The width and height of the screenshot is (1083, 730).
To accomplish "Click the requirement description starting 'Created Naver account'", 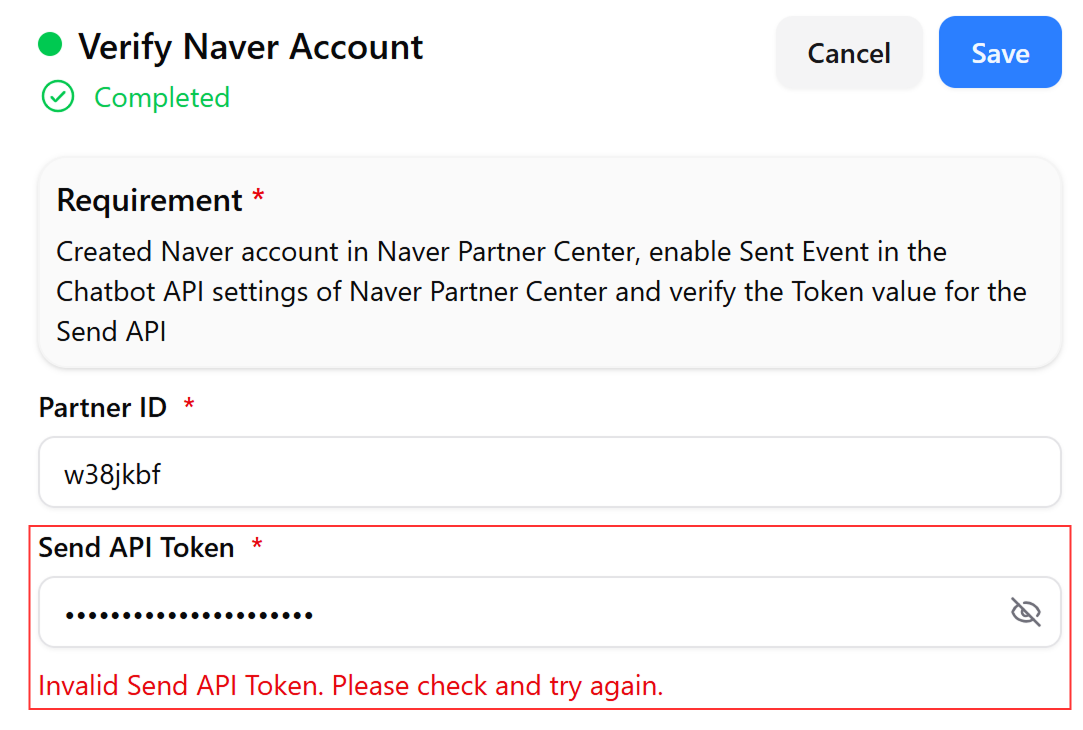I will tap(542, 291).
